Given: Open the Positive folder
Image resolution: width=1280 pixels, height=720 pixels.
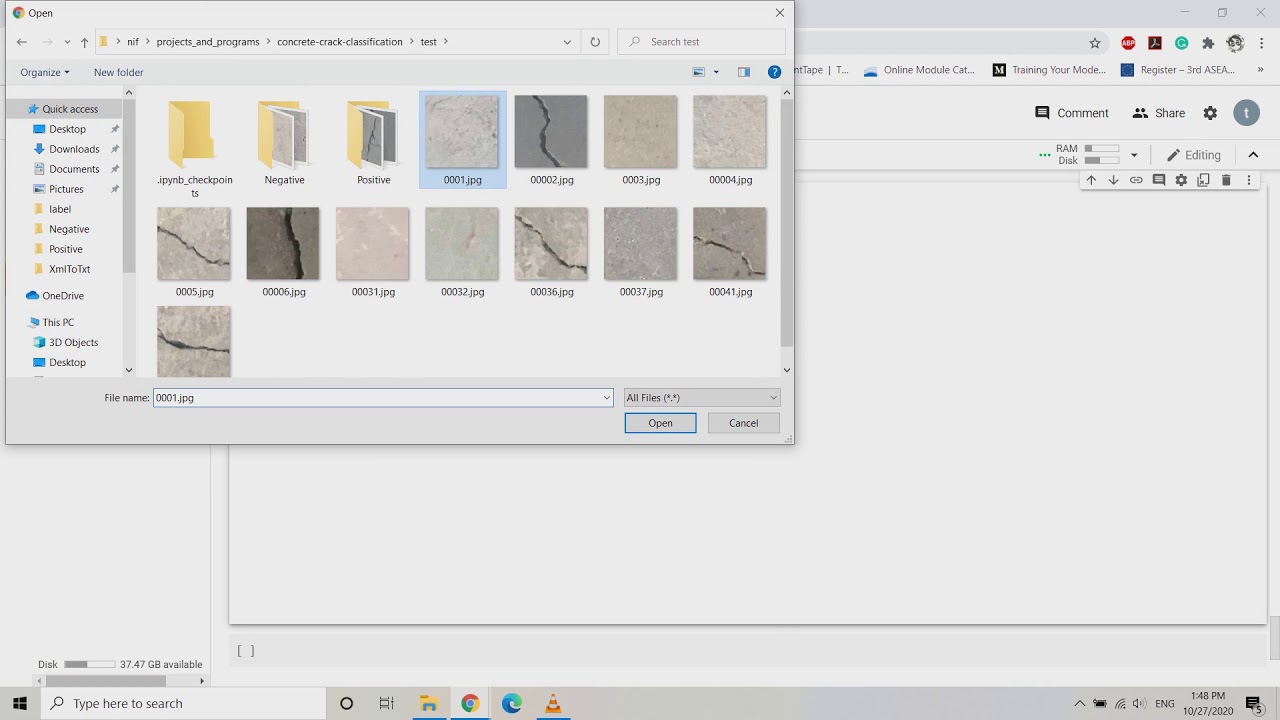Looking at the screenshot, I should [x=373, y=140].
